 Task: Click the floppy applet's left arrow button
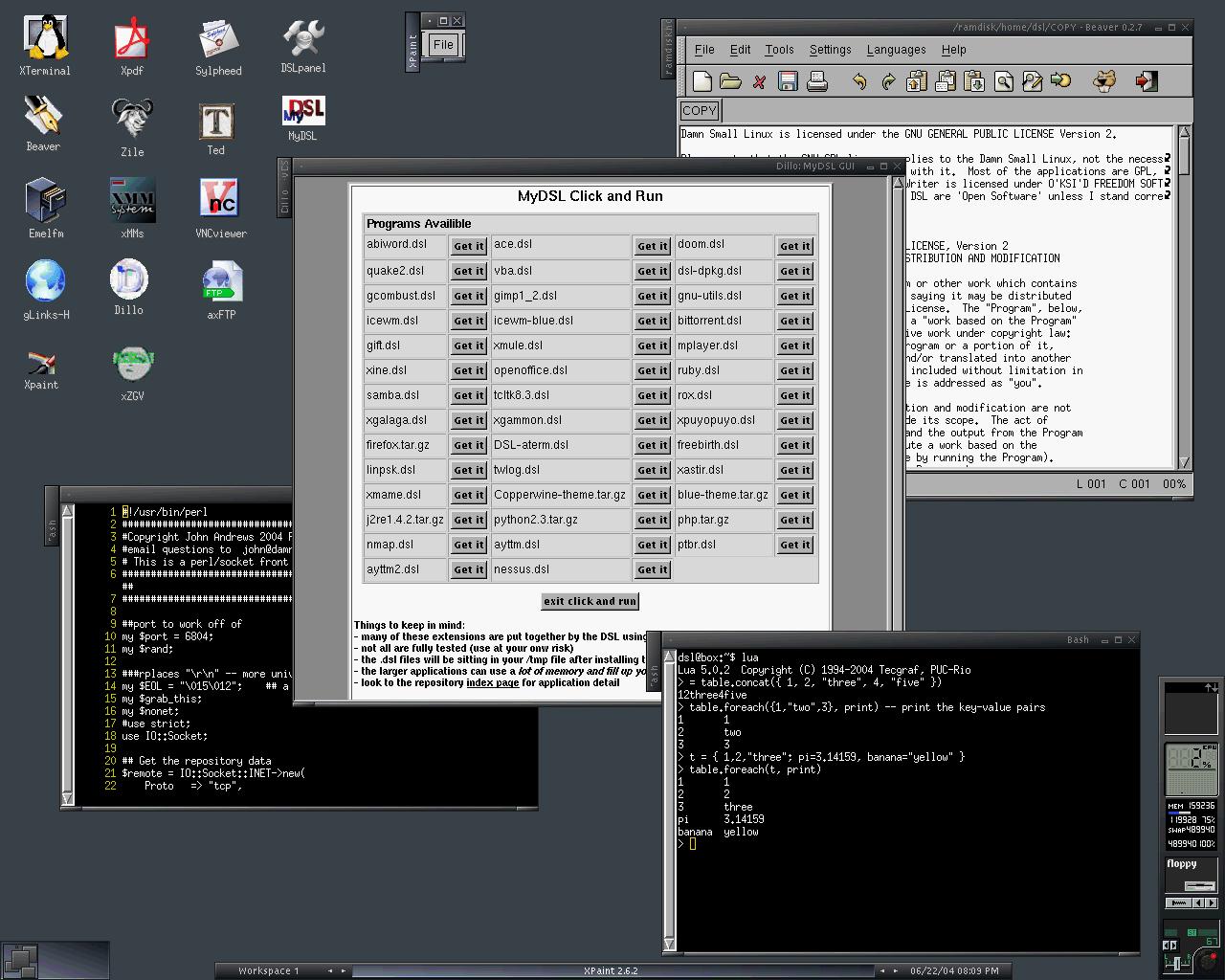coord(1199,902)
